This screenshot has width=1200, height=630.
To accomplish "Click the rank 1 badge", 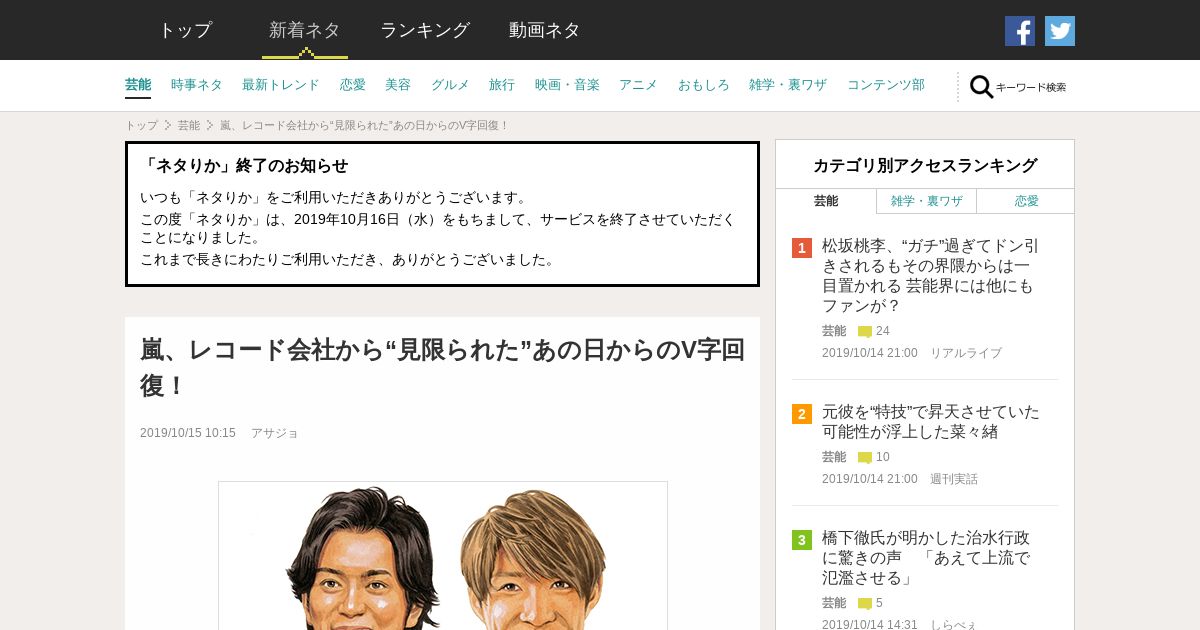I will [x=802, y=248].
